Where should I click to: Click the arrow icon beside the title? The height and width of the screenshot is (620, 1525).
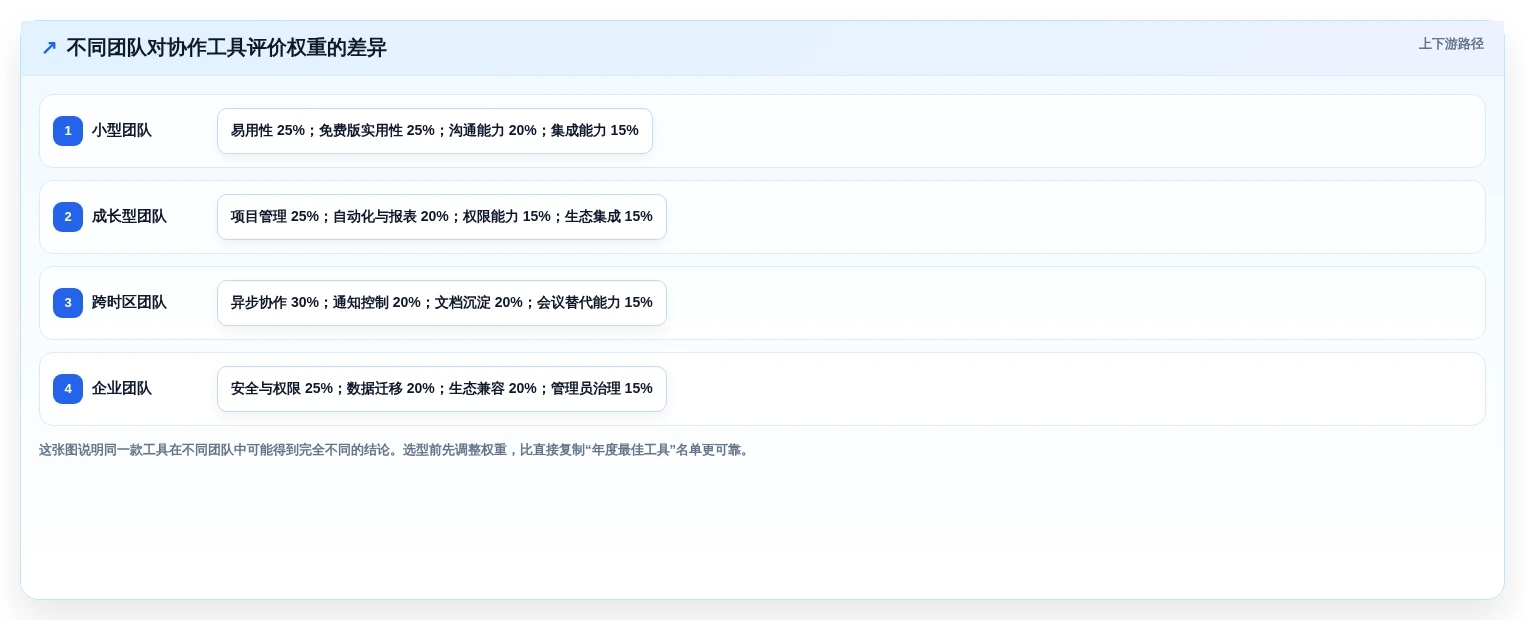tap(49, 48)
